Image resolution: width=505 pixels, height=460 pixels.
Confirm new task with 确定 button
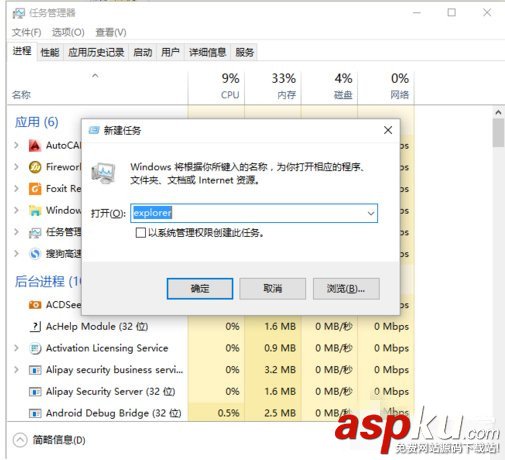coord(200,289)
